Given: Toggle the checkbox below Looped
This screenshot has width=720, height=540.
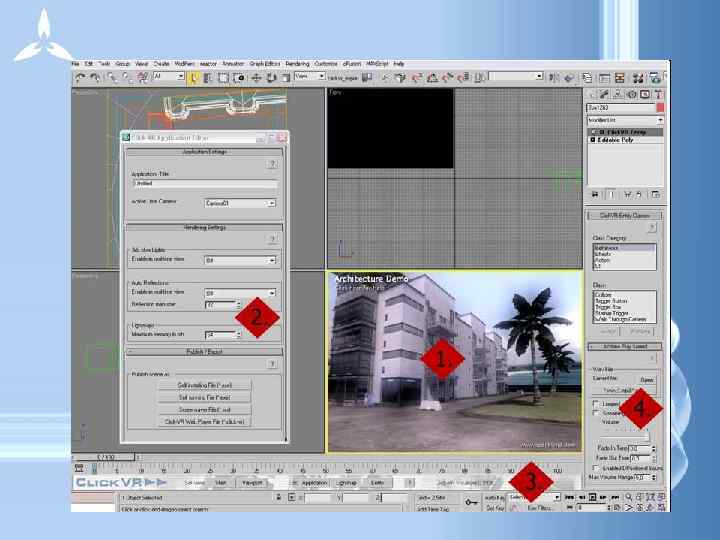Looking at the screenshot, I should [596, 413].
